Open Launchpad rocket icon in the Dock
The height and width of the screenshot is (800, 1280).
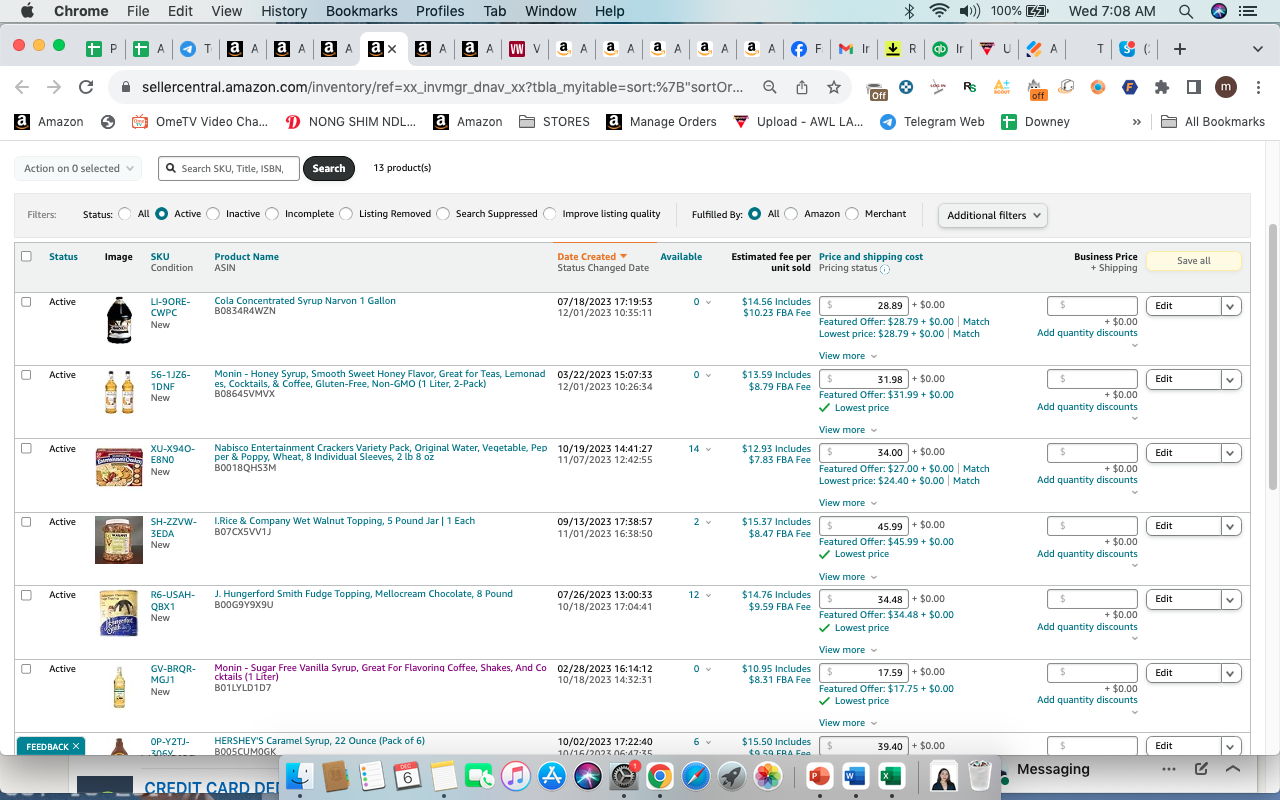732,776
